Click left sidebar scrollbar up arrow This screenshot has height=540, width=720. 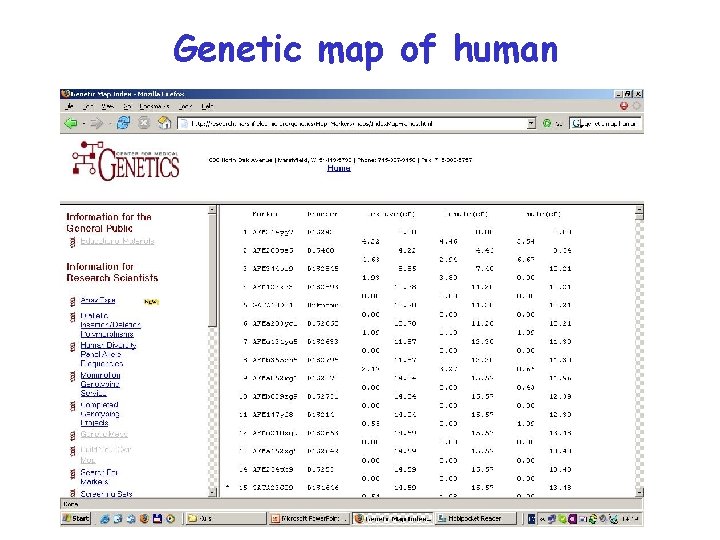click(212, 209)
